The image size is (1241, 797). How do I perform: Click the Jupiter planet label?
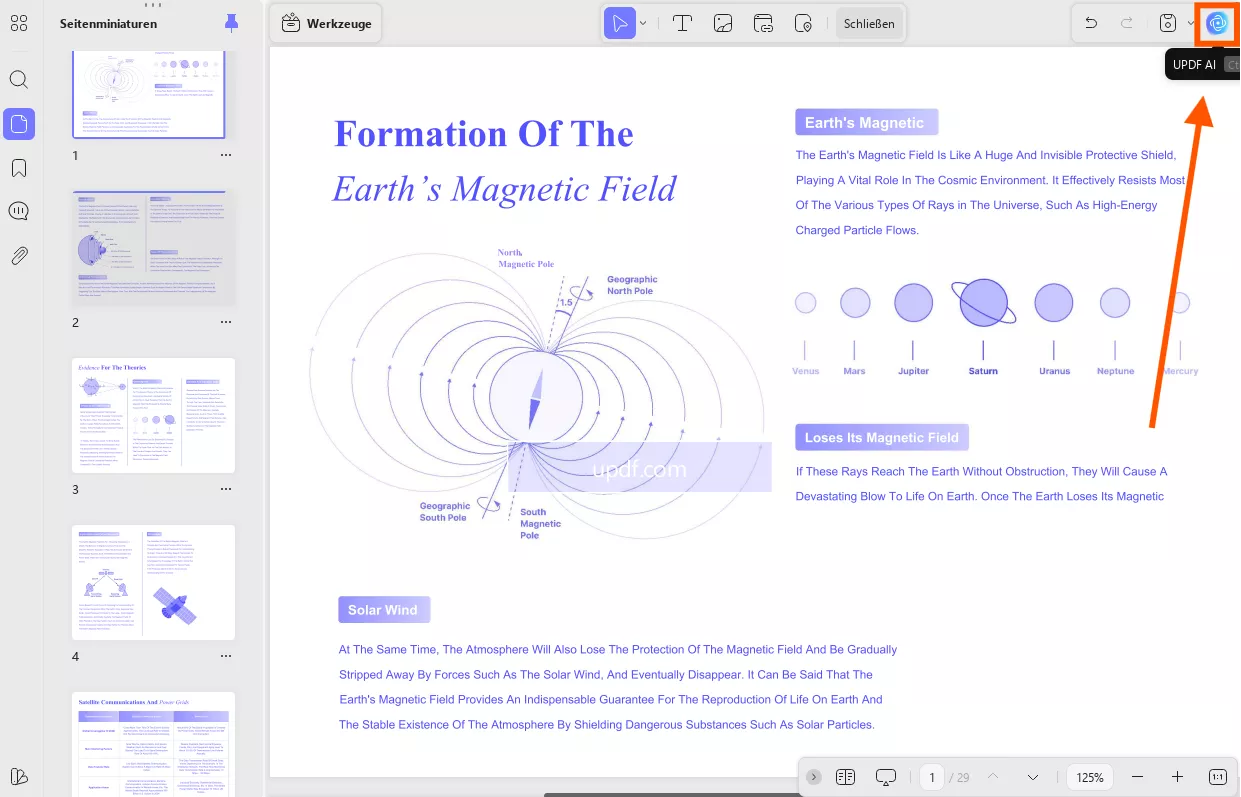913,371
